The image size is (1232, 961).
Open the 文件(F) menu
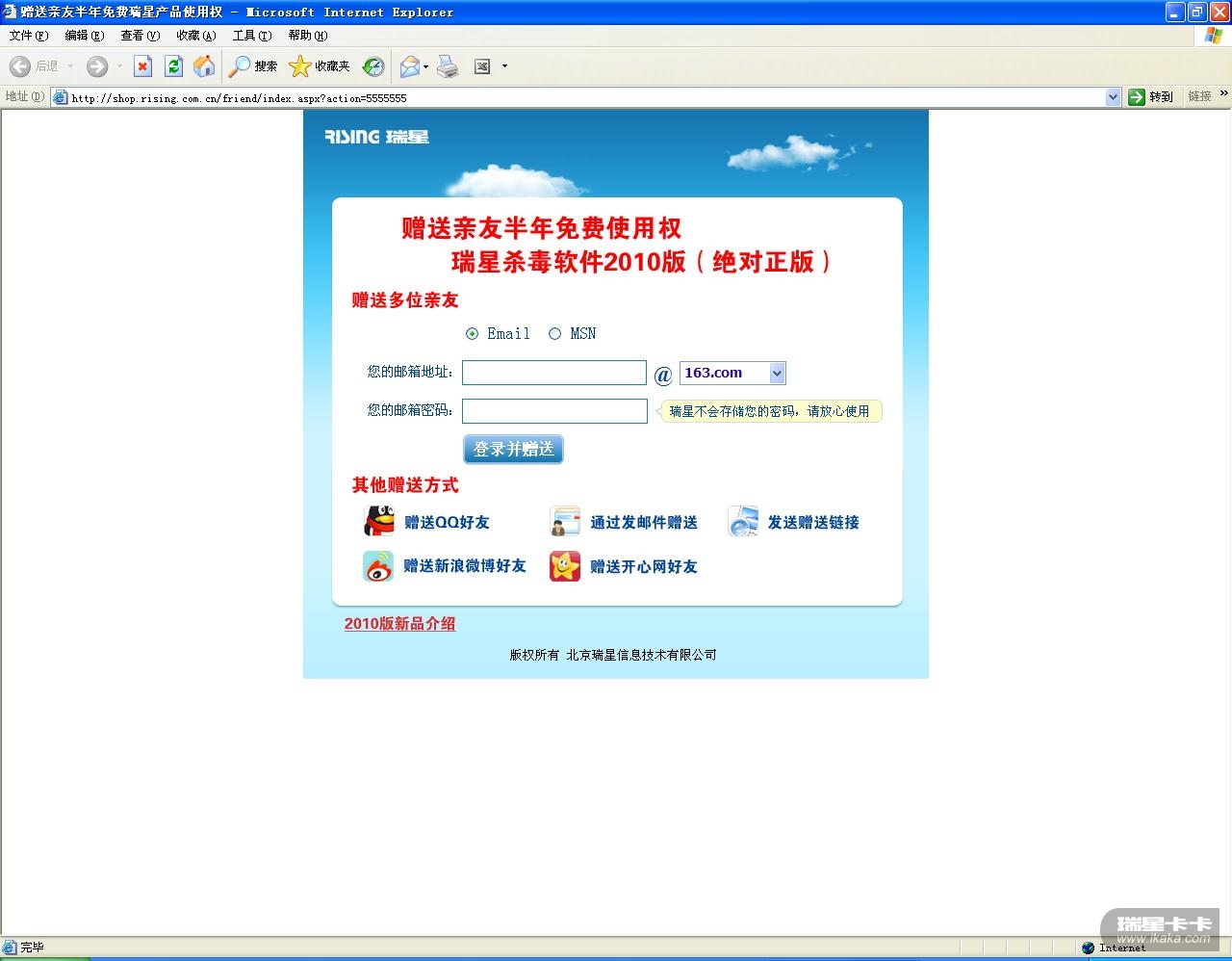click(28, 36)
